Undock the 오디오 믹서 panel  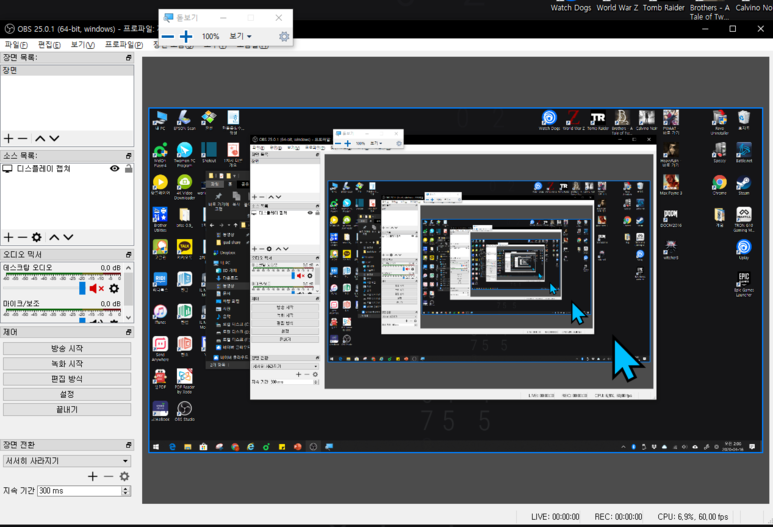pyautogui.click(x=129, y=255)
